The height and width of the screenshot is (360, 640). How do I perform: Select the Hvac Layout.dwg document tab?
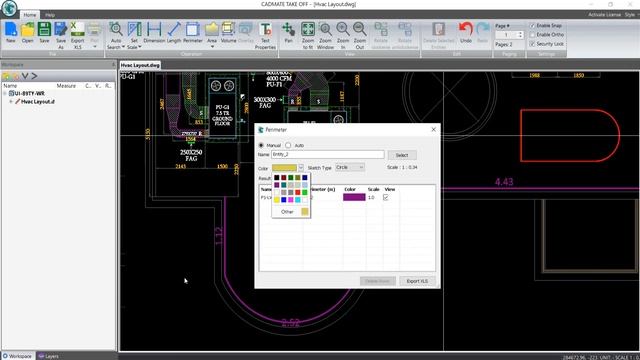pos(140,65)
